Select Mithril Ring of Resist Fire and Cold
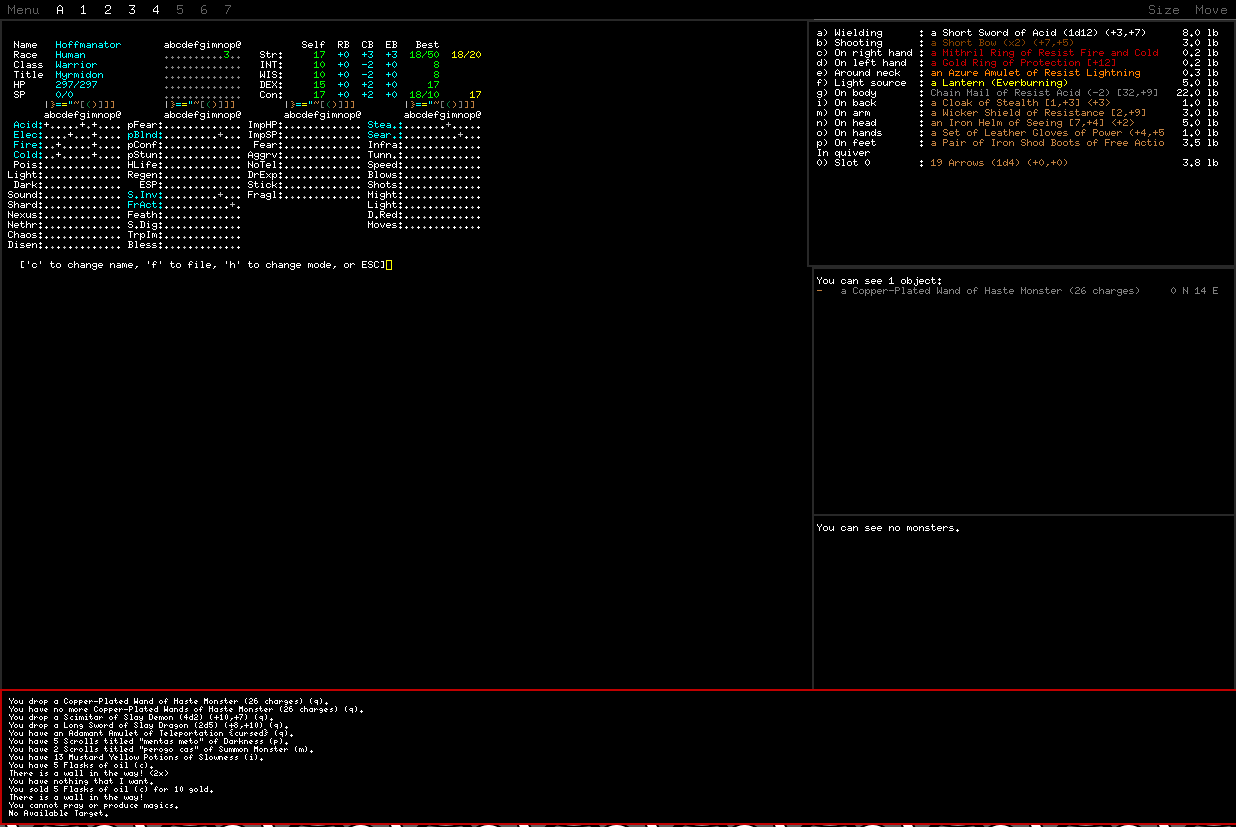1236x827 pixels. pyautogui.click(x=1044, y=53)
